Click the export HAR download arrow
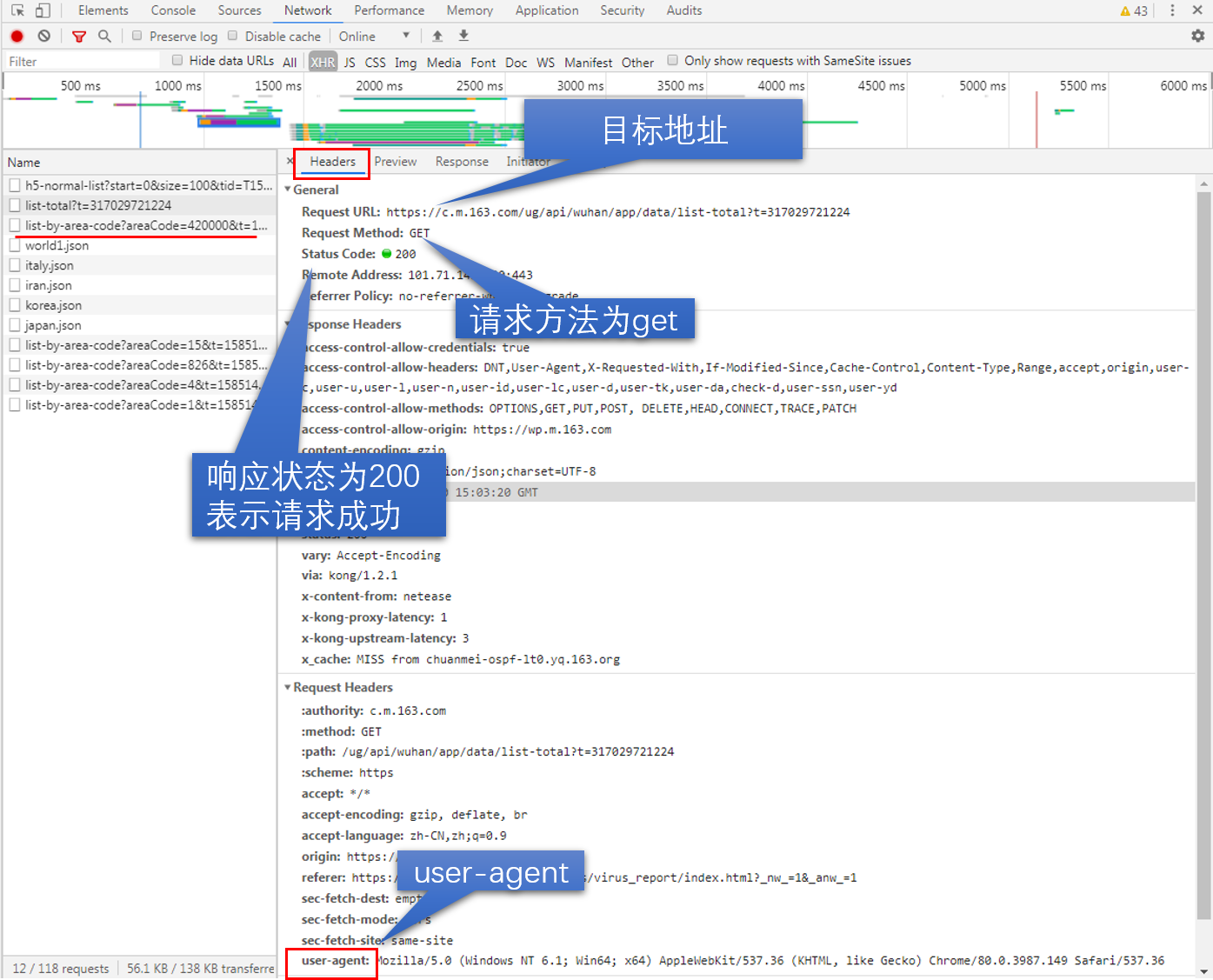Image resolution: width=1213 pixels, height=980 pixels. click(x=463, y=36)
